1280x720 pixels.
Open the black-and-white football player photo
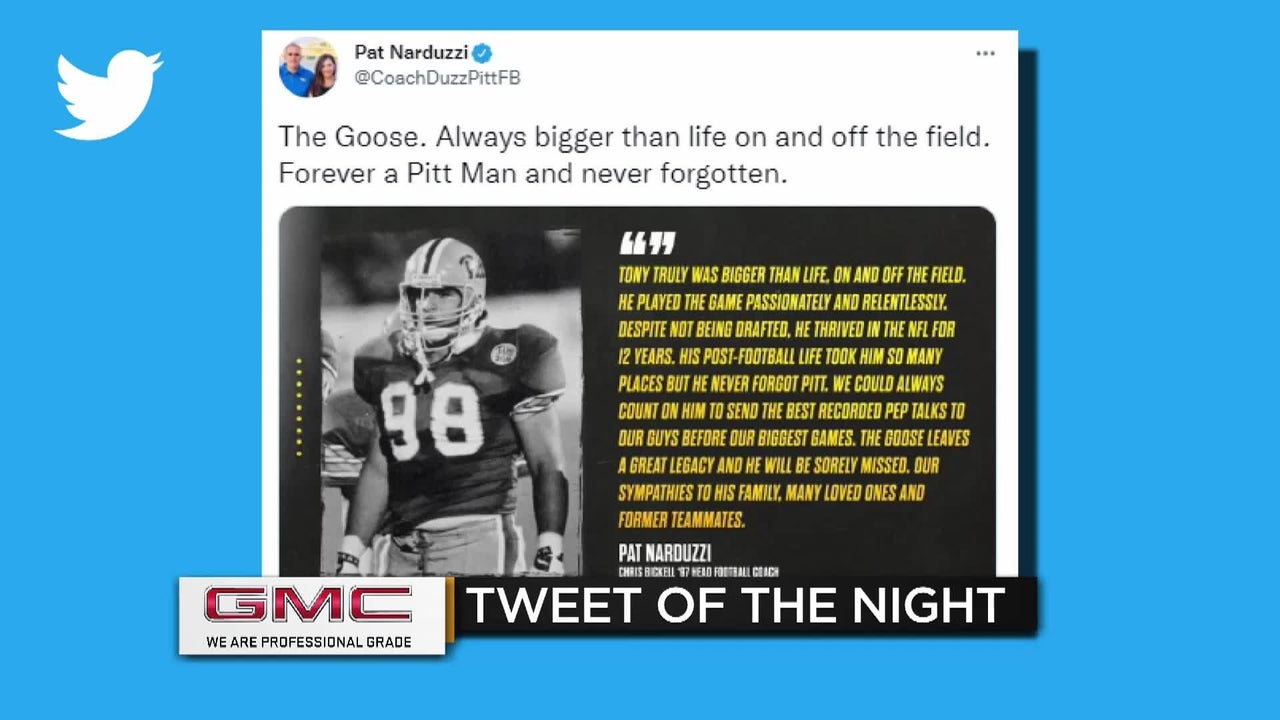(450, 400)
